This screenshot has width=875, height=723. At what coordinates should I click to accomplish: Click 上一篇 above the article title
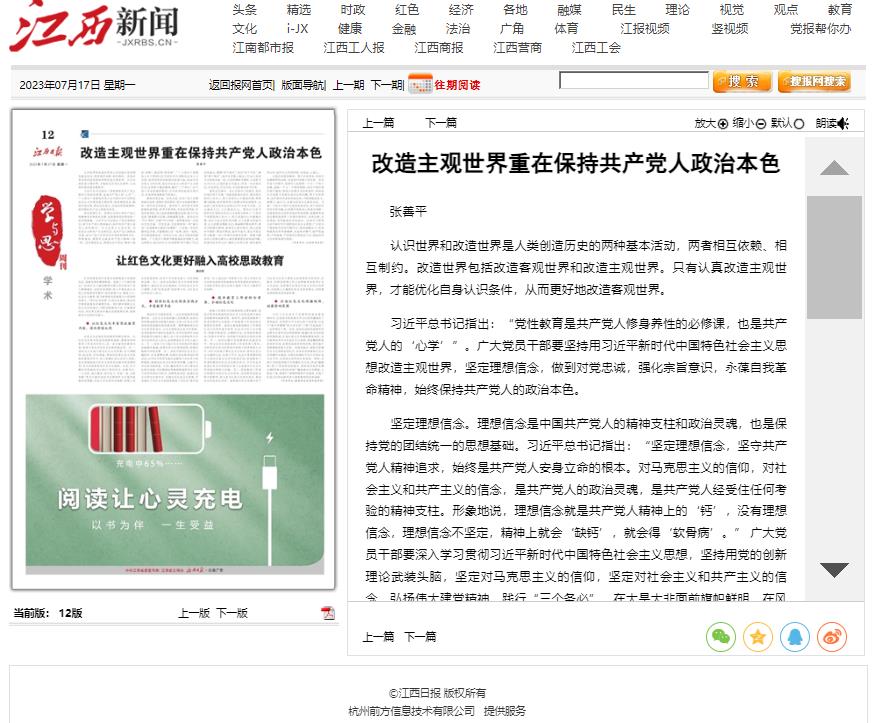click(x=378, y=123)
